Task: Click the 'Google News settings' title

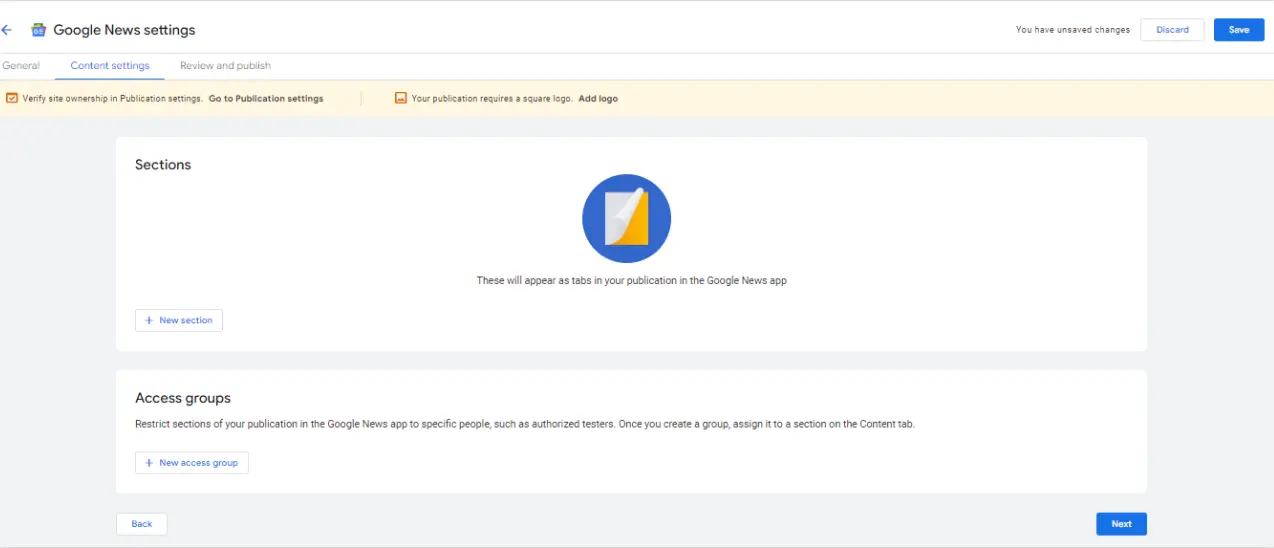Action: (x=124, y=30)
